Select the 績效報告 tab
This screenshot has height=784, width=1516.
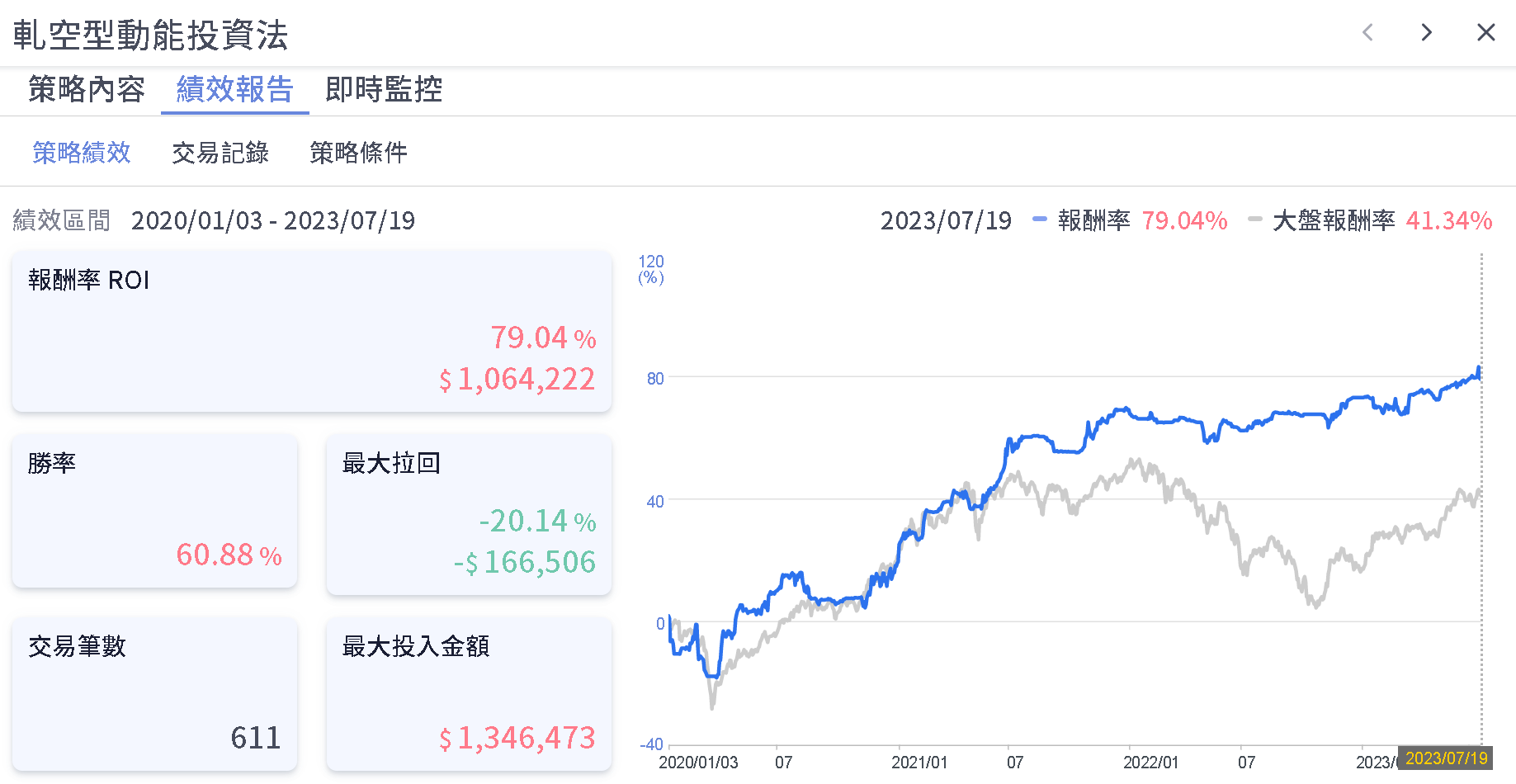235,89
